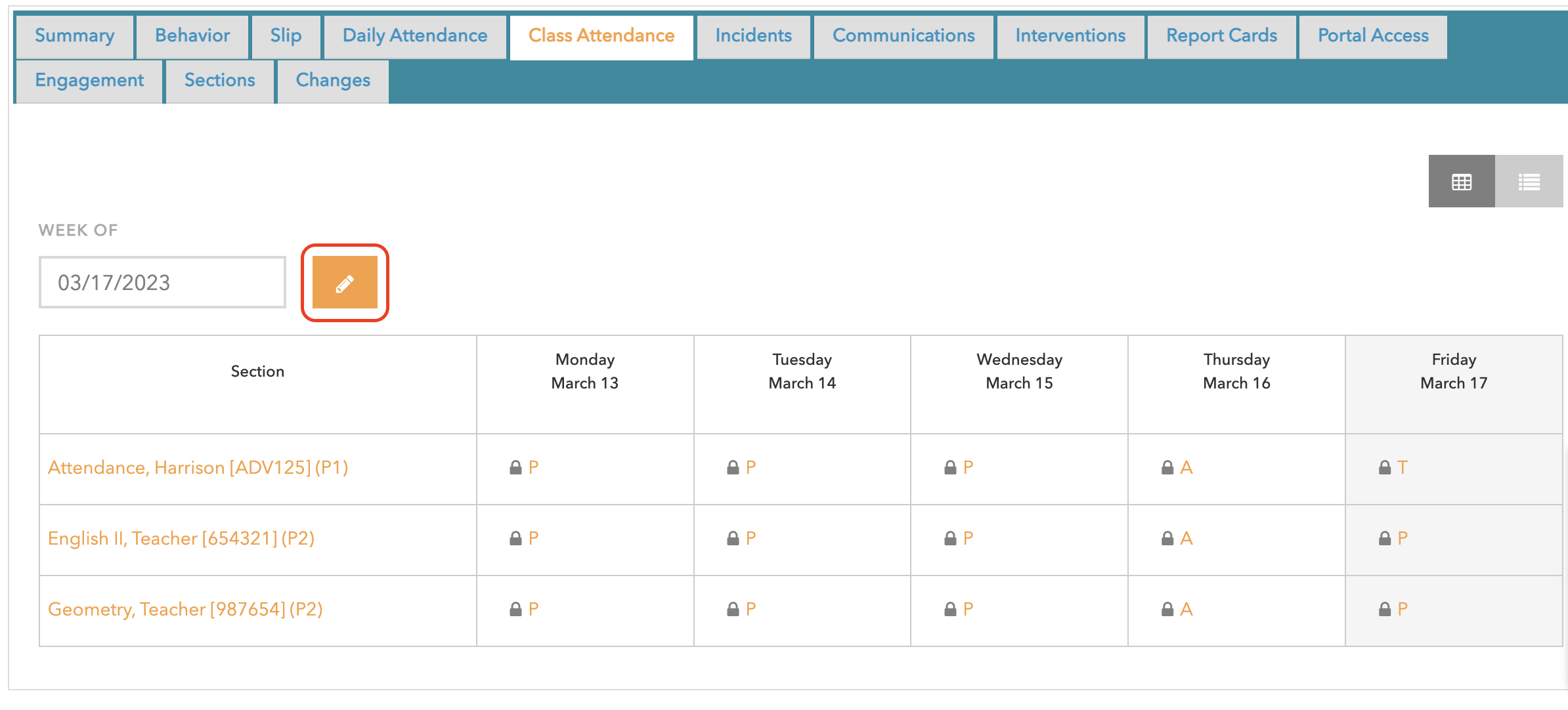Switch to Daily Attendance tab
Image resolution: width=1568 pixels, height=710 pixels.
[414, 36]
